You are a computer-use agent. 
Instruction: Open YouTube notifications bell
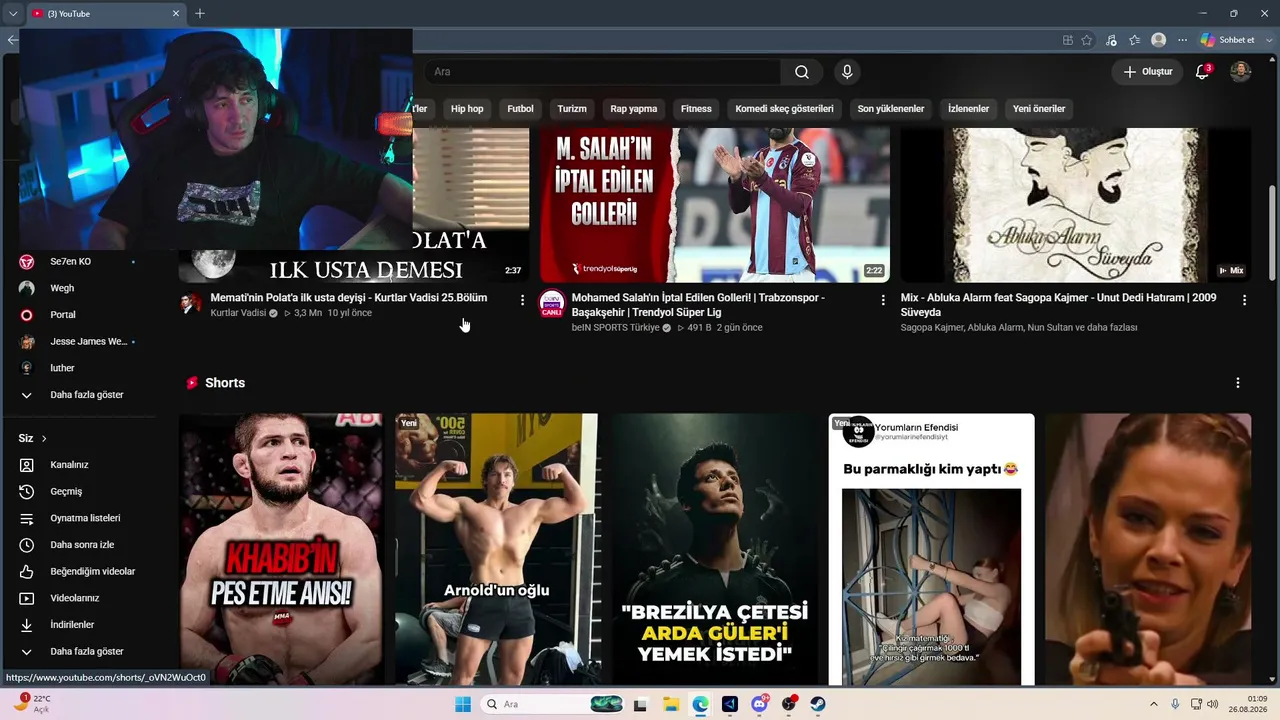(1203, 72)
